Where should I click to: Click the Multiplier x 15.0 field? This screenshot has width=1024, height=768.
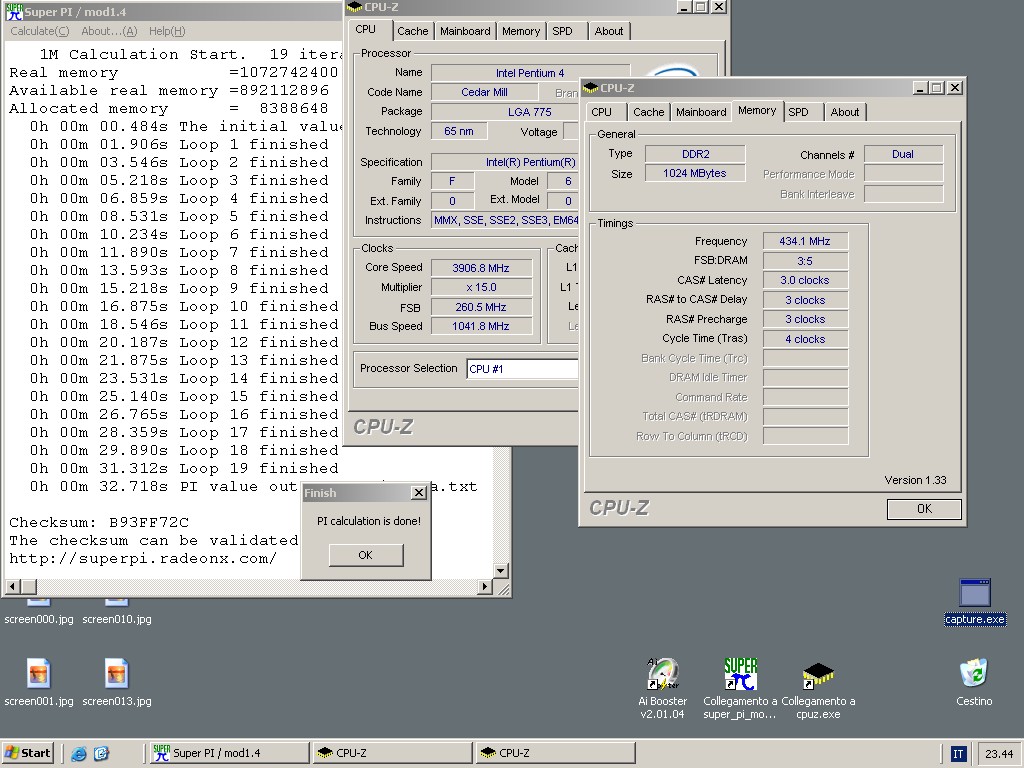[481, 287]
